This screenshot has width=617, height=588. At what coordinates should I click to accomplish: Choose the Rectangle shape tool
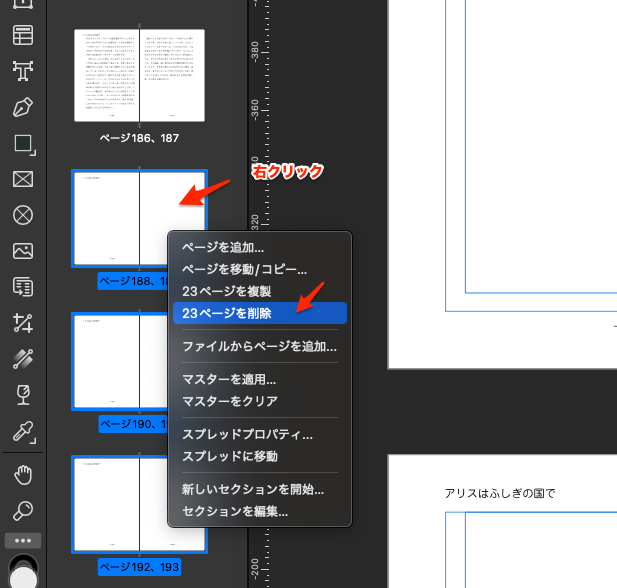pyautogui.click(x=23, y=143)
